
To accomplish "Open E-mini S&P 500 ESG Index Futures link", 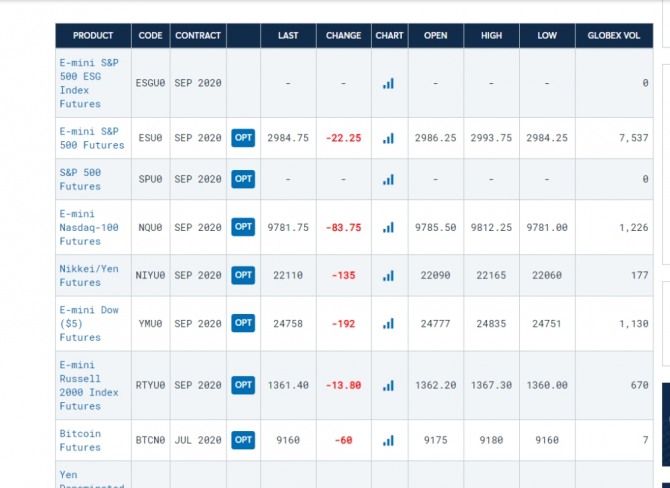I will (88, 83).
